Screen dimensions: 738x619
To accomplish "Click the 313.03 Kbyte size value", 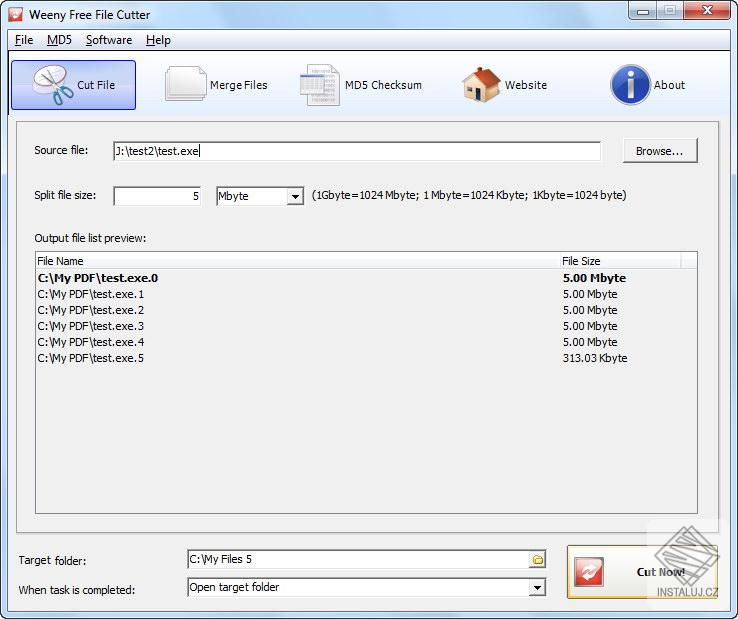I will (x=595, y=358).
